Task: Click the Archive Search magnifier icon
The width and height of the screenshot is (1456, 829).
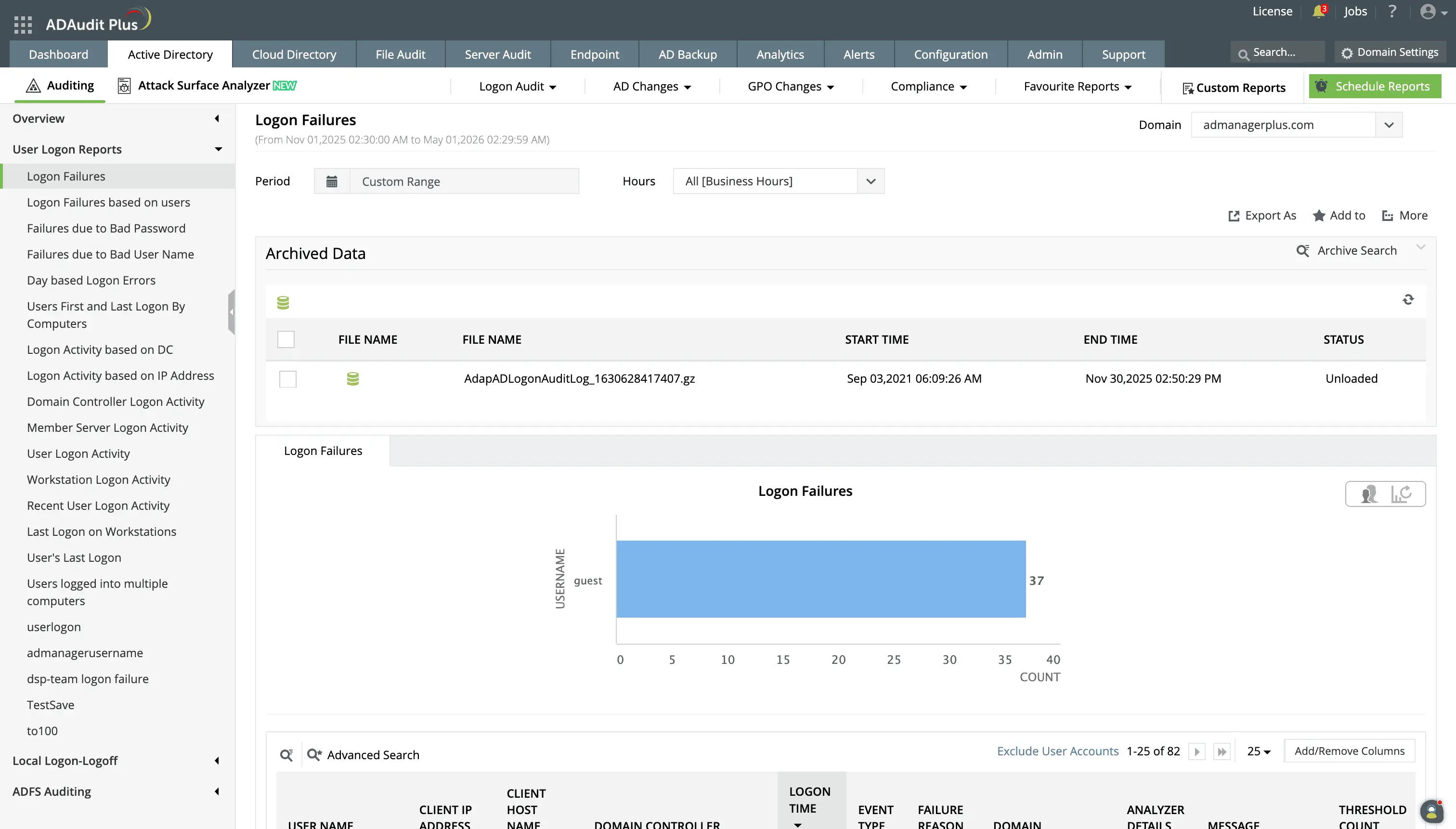Action: [x=1303, y=251]
